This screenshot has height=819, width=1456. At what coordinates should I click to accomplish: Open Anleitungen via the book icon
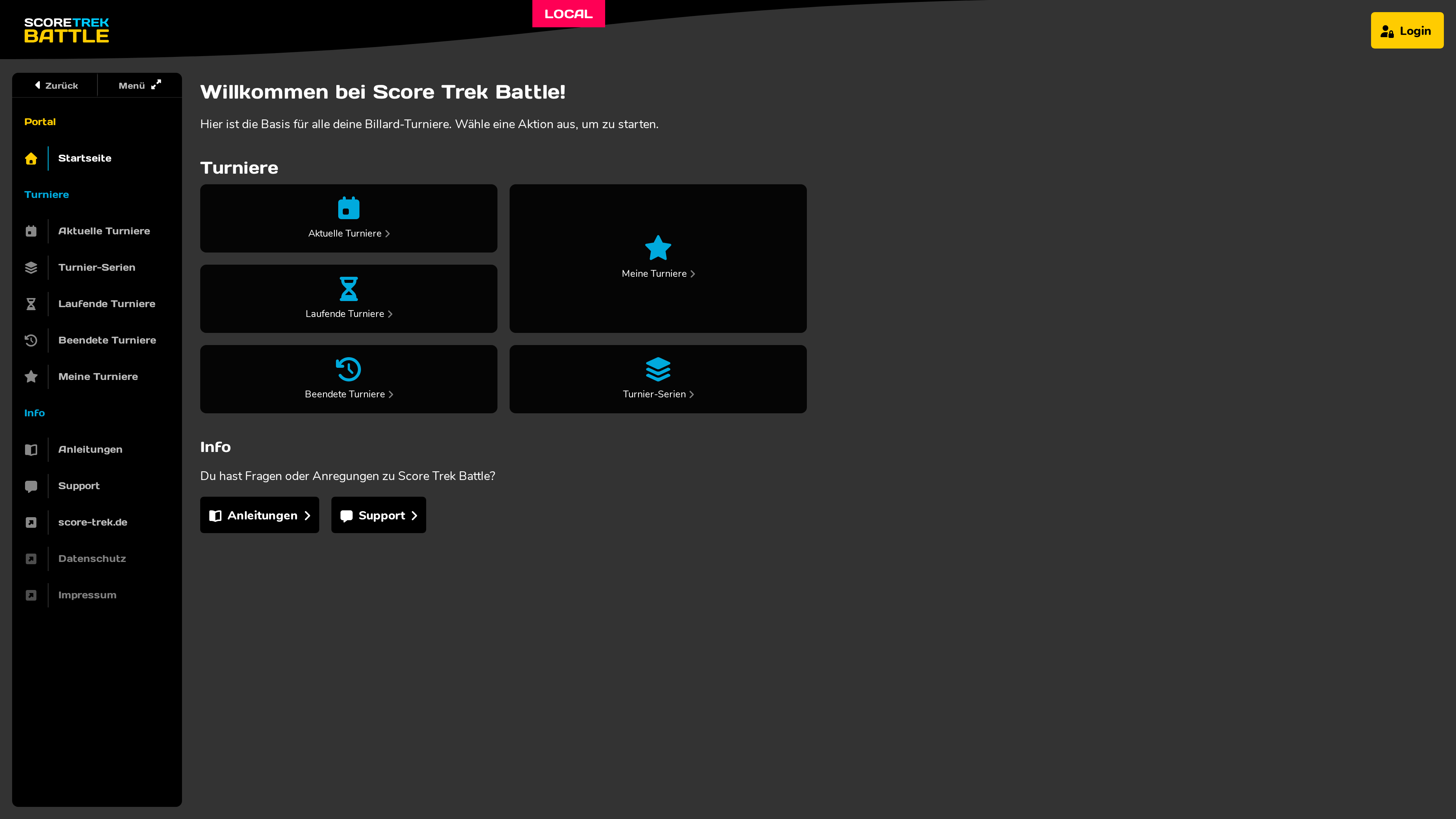[x=31, y=449]
